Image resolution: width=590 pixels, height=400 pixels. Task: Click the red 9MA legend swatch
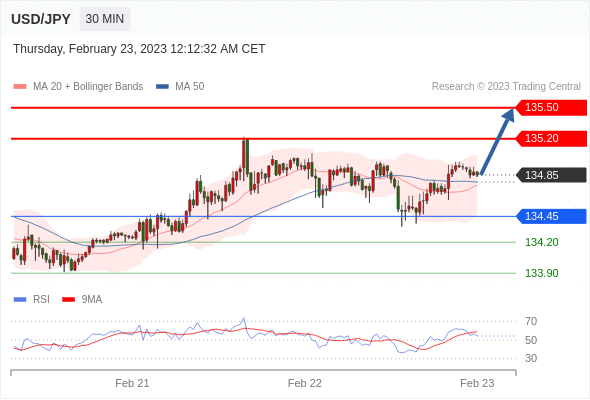point(68,300)
